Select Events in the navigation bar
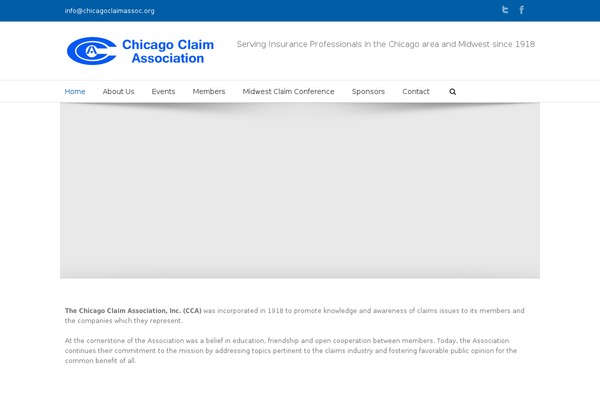The height and width of the screenshot is (400, 600). tap(163, 92)
